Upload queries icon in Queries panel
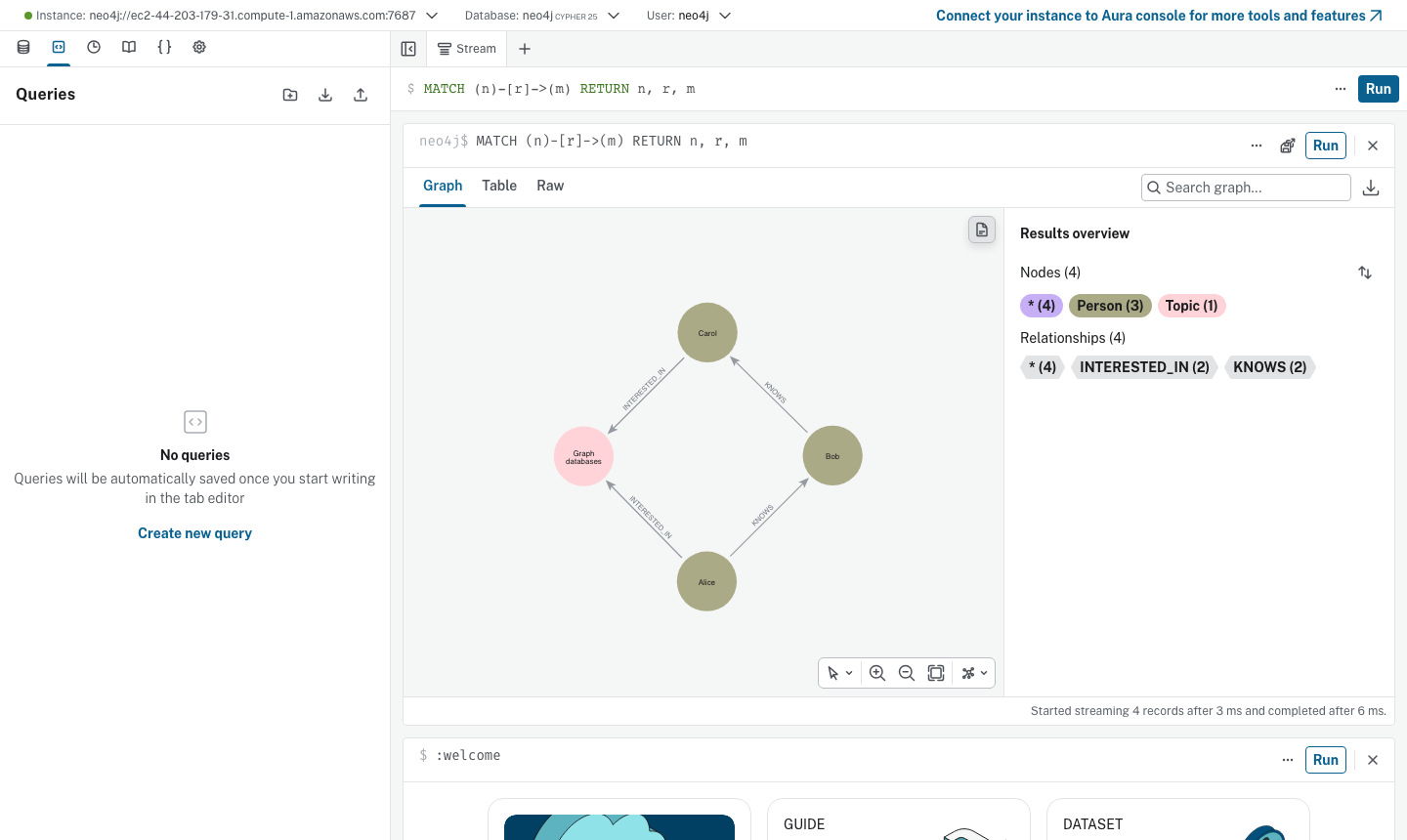Screen dimensions: 1407x840 (361, 95)
